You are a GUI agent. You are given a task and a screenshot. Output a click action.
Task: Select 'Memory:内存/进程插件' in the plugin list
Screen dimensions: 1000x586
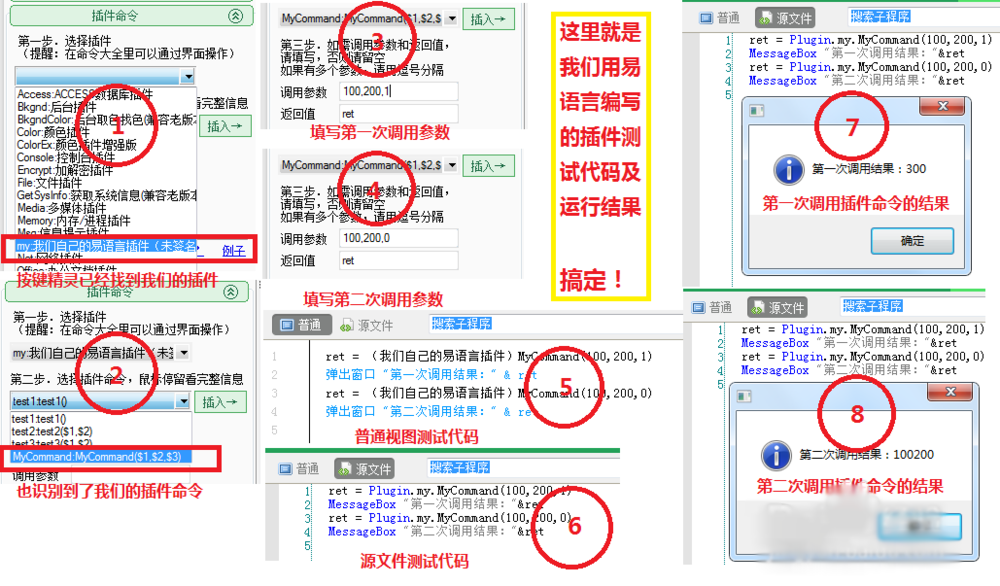coord(73,221)
